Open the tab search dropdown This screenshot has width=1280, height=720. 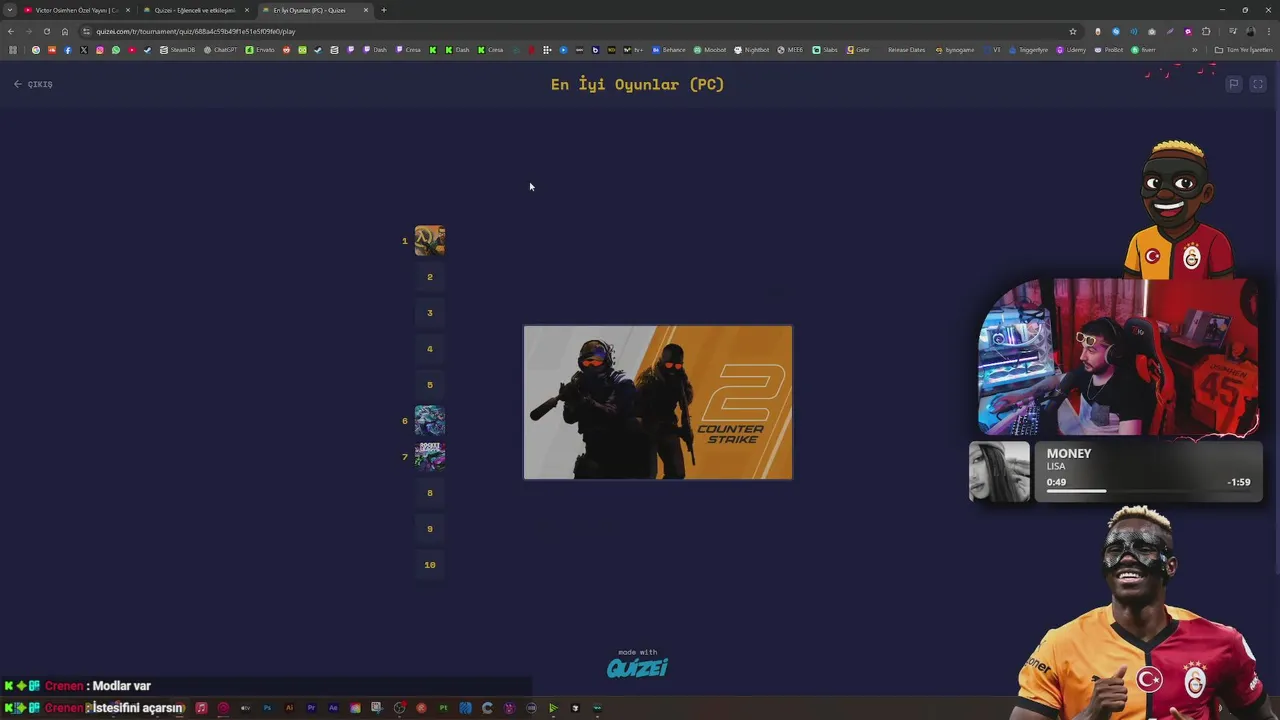point(9,10)
